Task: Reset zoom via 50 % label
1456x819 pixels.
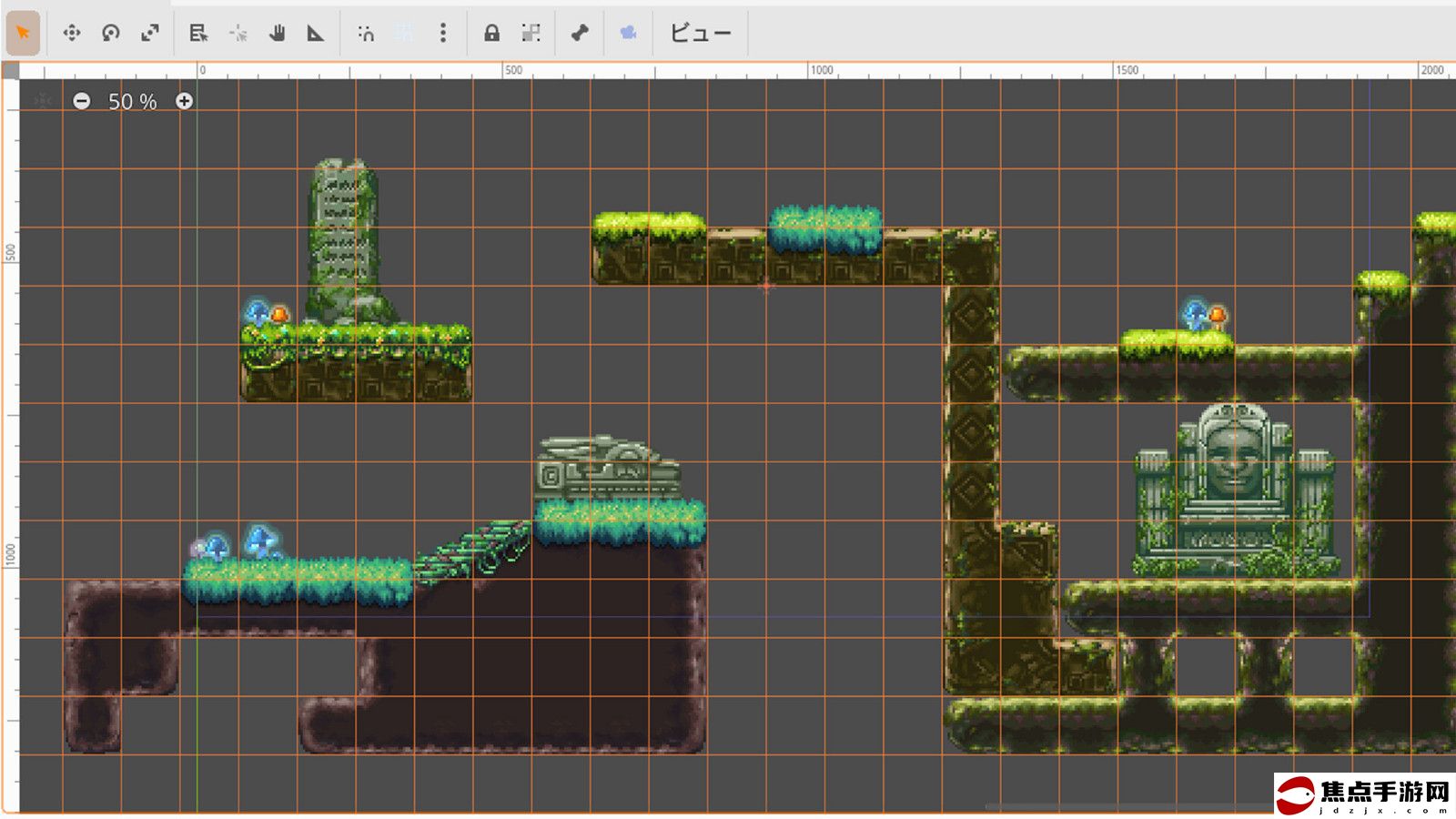Action: (x=133, y=102)
